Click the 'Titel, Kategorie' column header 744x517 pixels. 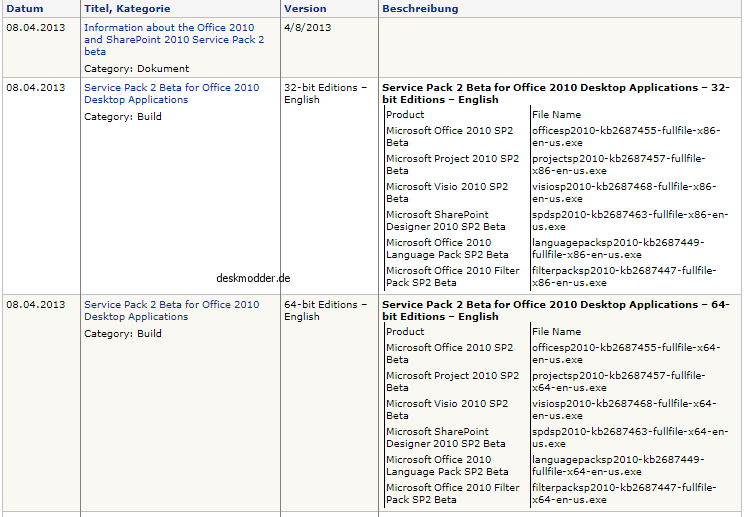[x=127, y=9]
